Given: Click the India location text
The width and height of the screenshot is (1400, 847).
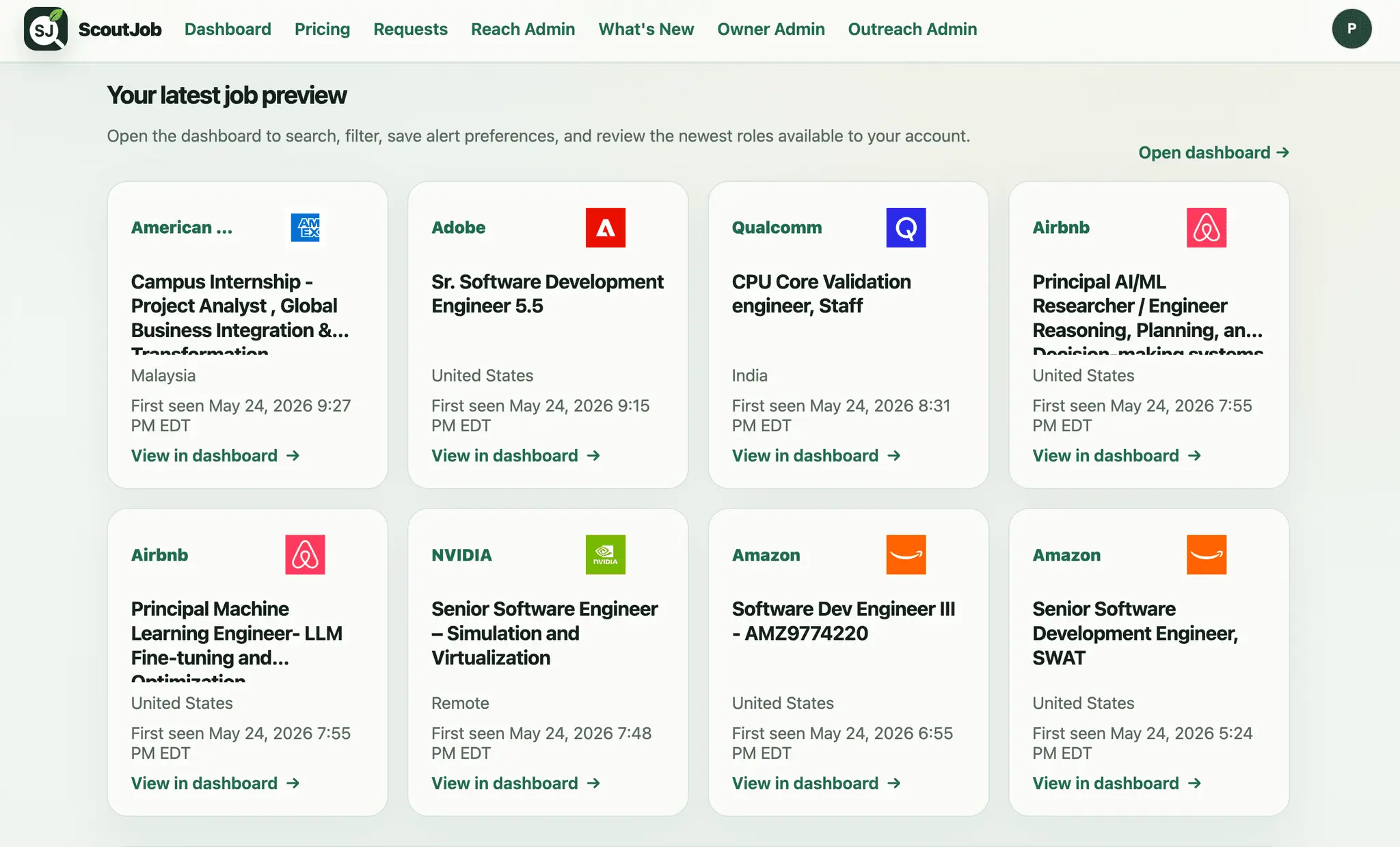Looking at the screenshot, I should pos(750,375).
